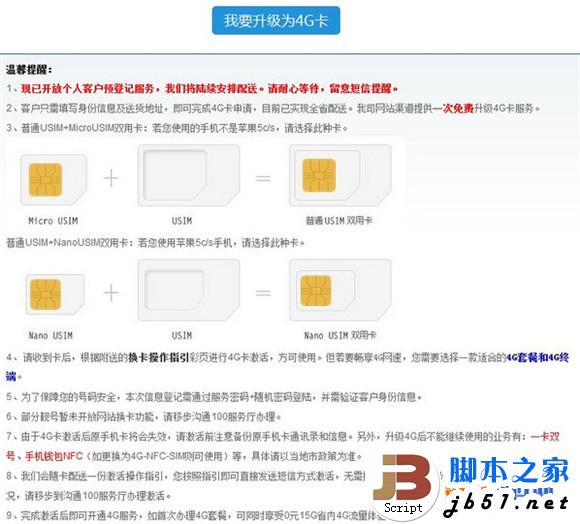Open the 4G套餐和4G终端 link

coord(537,358)
